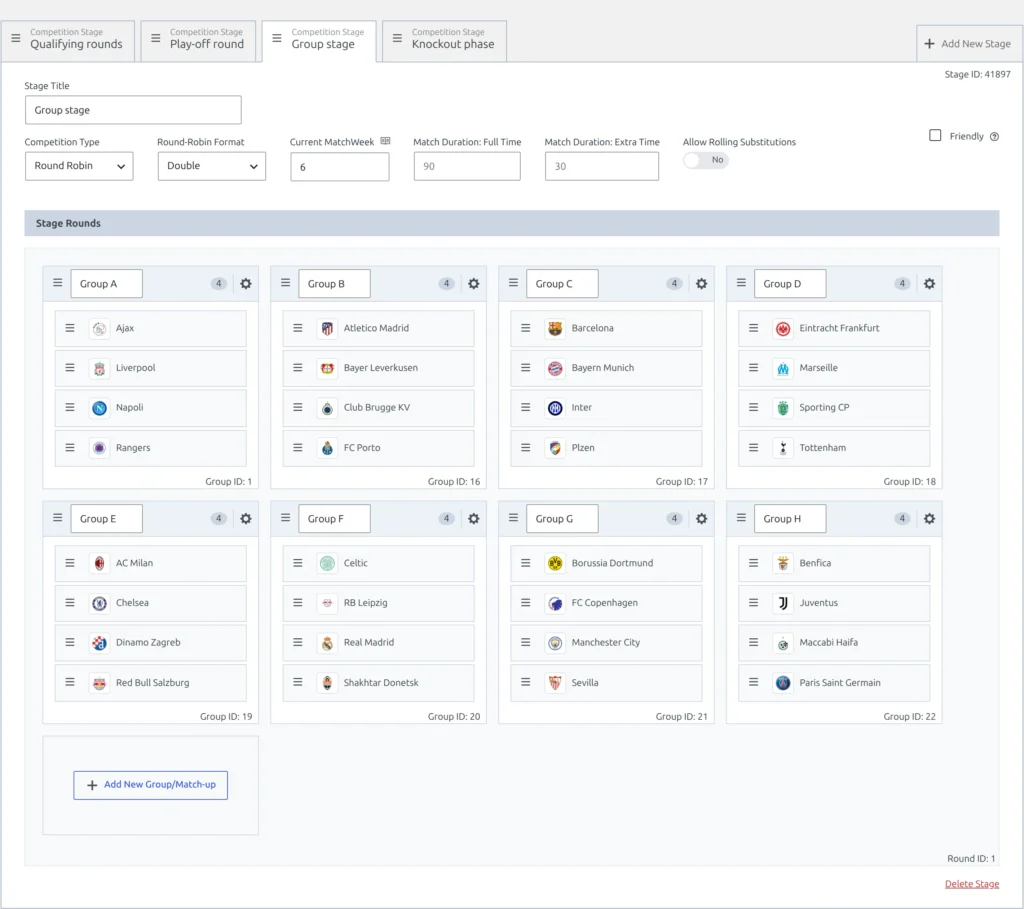Select the Borussia Dortmund team row
Image resolution: width=1024 pixels, height=909 pixels.
[607, 564]
